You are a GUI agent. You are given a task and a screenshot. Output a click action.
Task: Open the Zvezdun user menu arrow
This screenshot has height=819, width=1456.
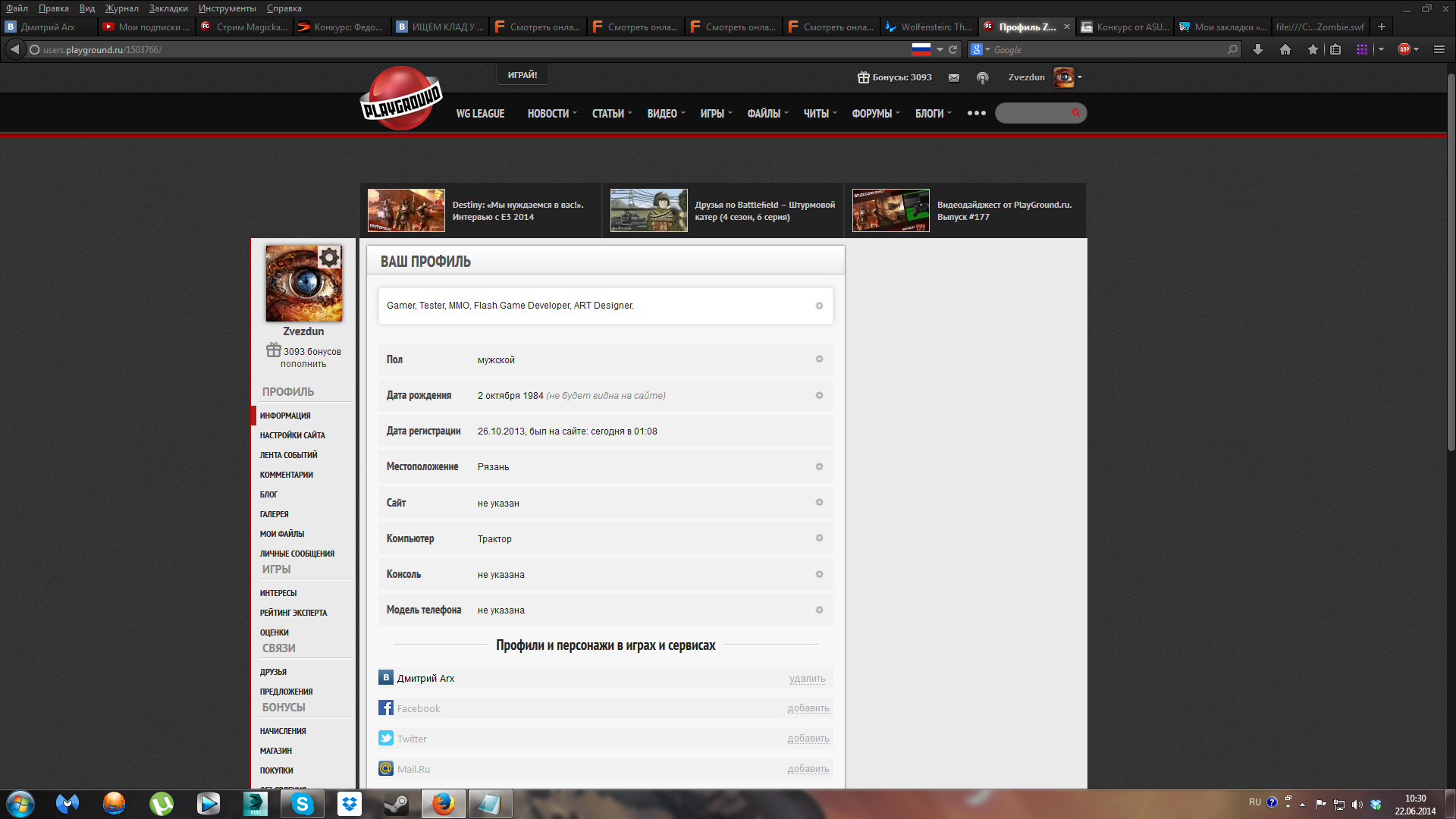point(1080,77)
